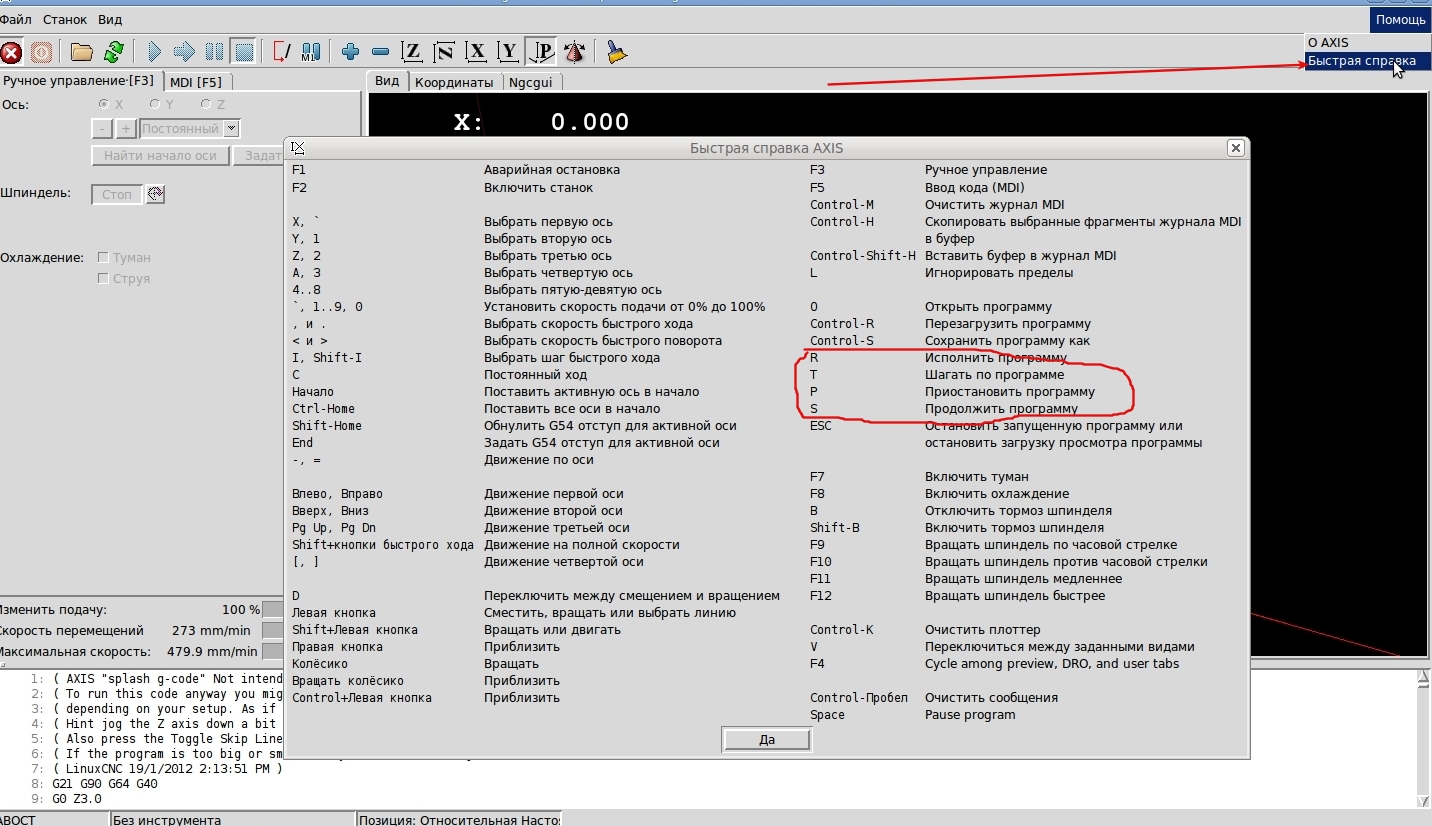Toggle the optional pause M1 icon
This screenshot has height=826, width=1432.
[x=311, y=52]
